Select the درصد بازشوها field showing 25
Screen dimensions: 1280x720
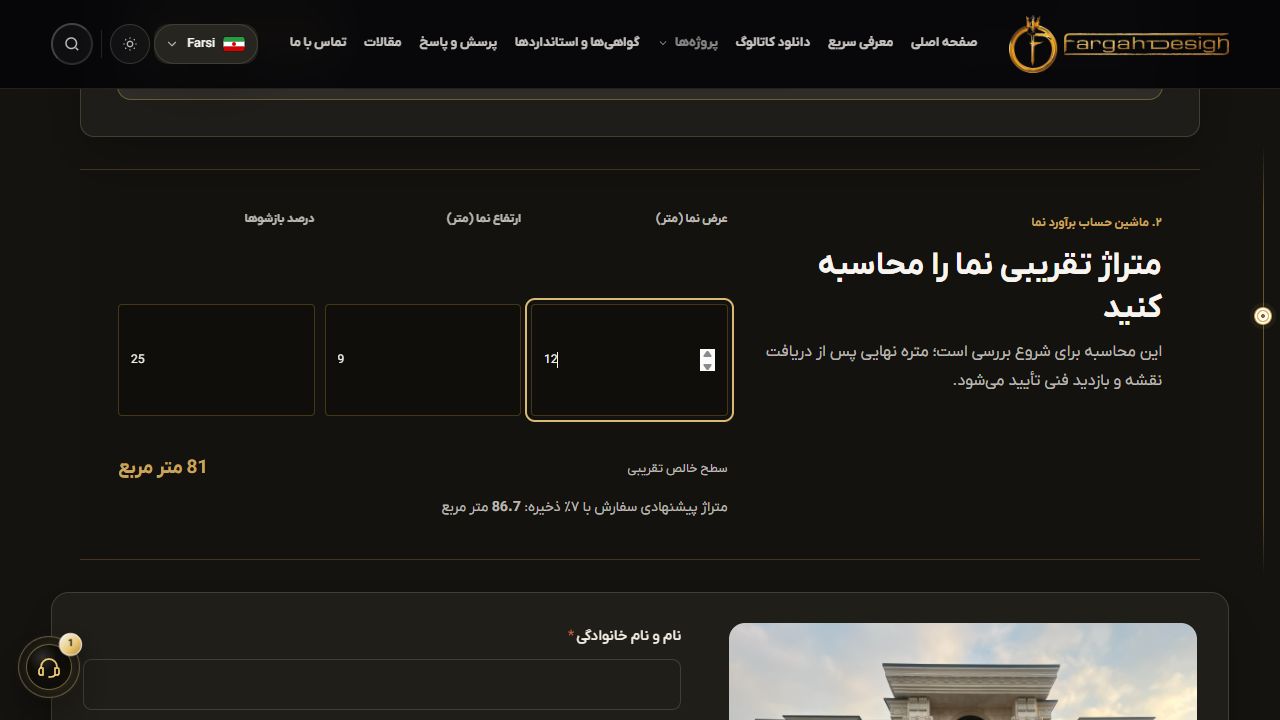point(216,360)
